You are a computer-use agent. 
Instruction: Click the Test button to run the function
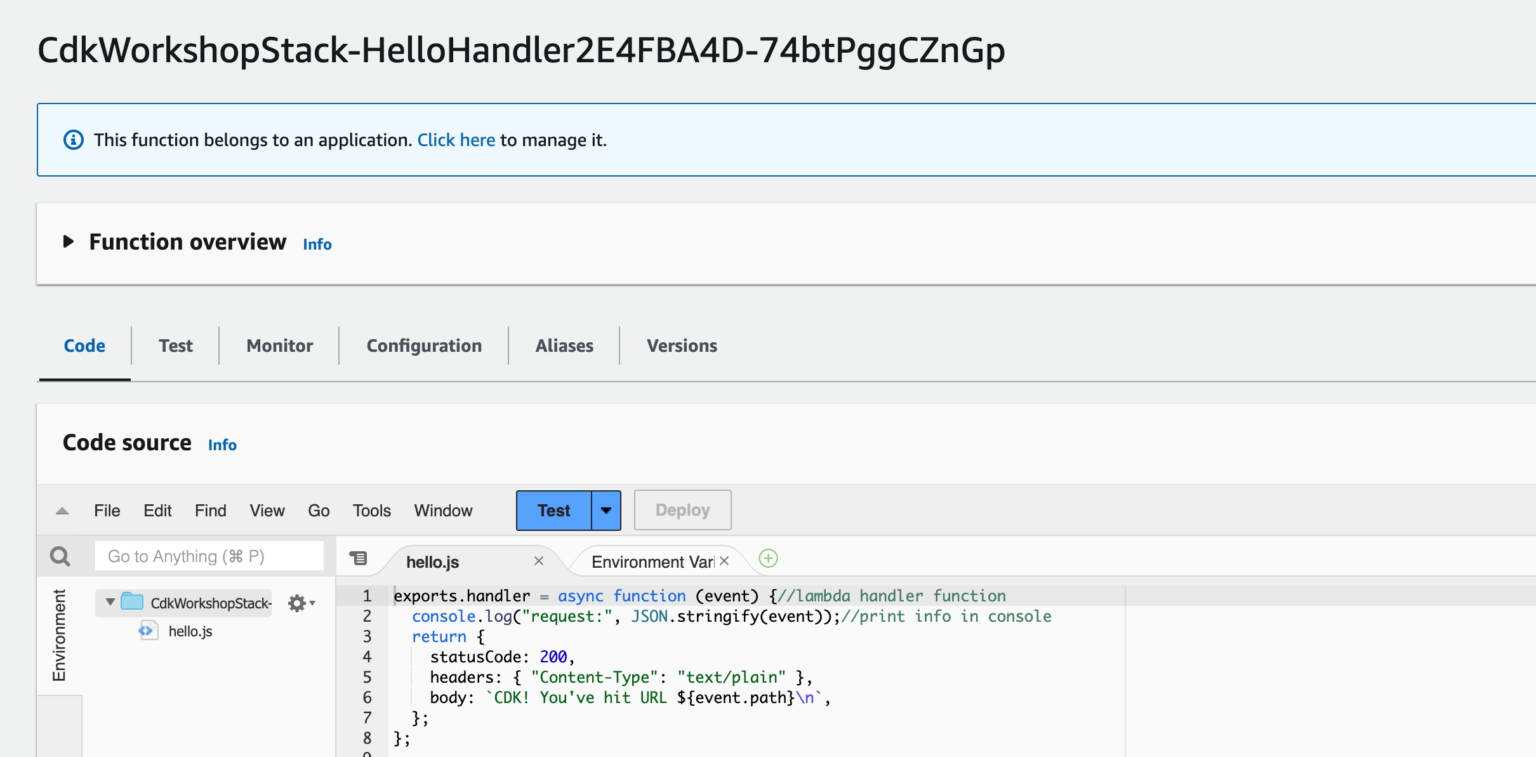[553, 510]
